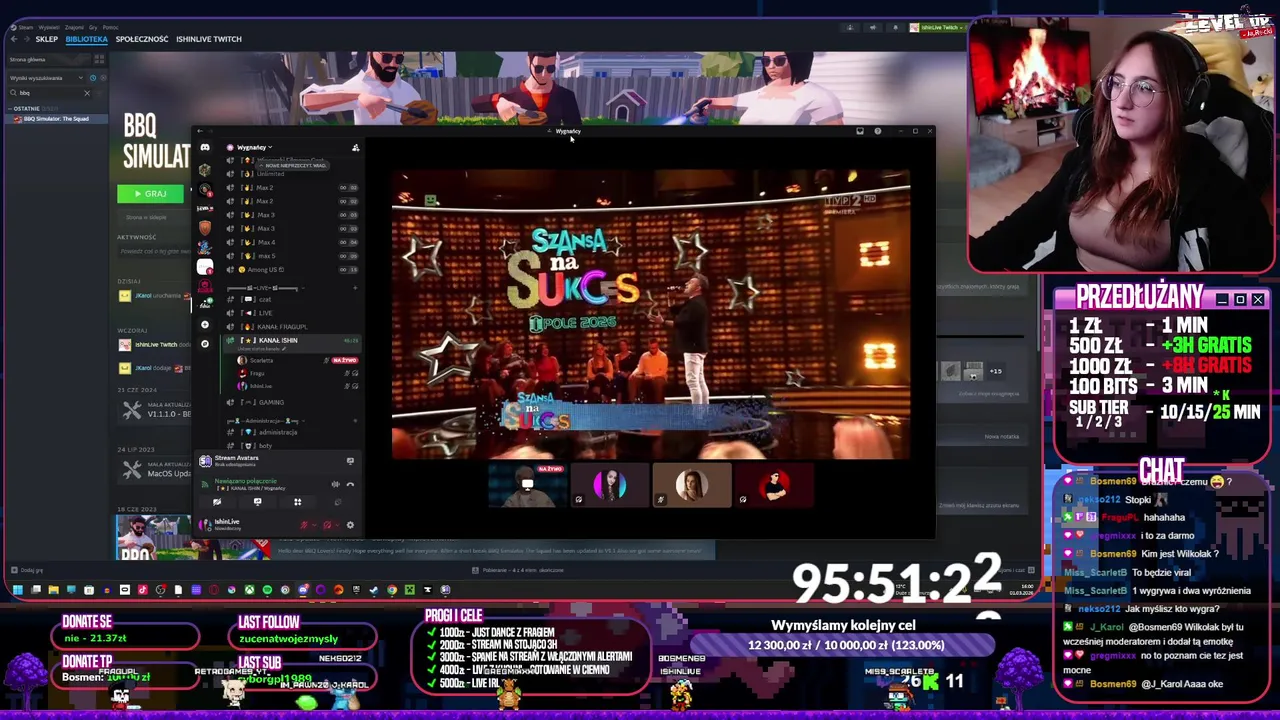Open the Wyniki wyszukiwania dropdown
Viewport: 1280px width, 720px height.
point(46,78)
